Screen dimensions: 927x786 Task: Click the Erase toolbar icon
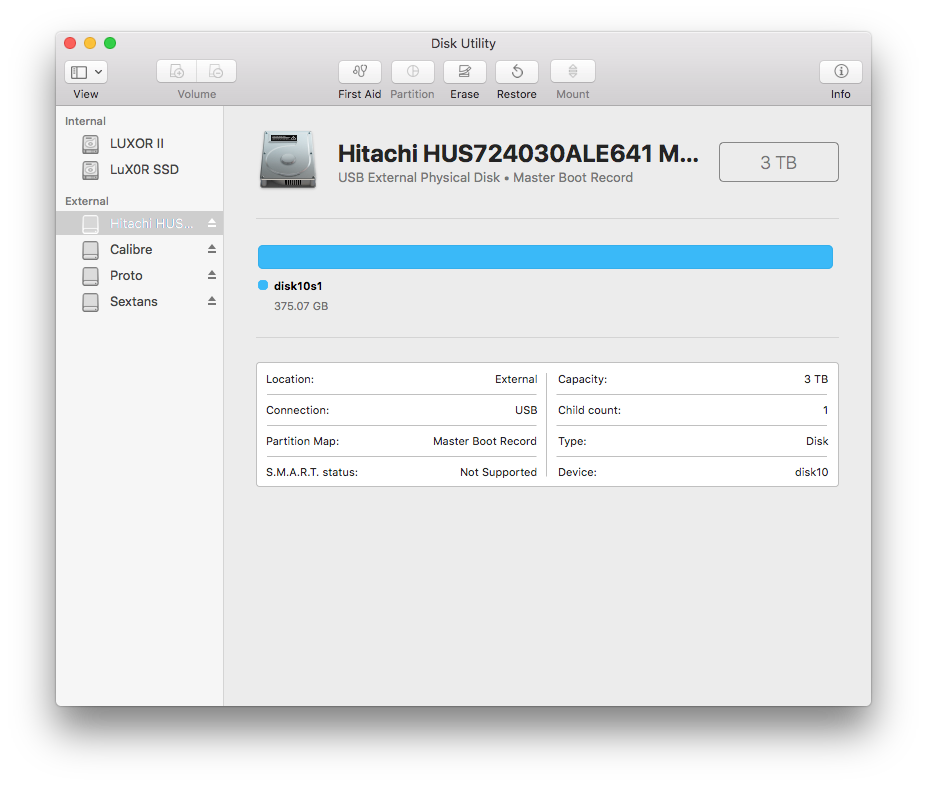(x=465, y=72)
